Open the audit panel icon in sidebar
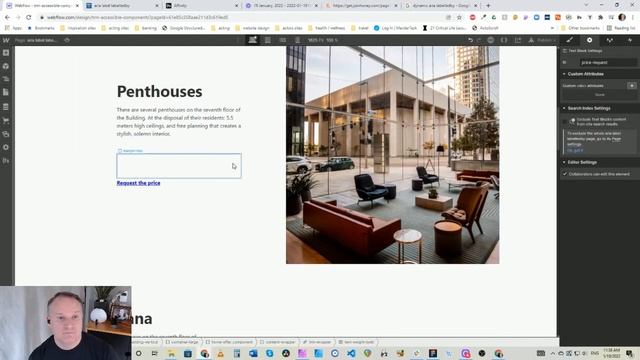This screenshot has height=360, width=640. (6, 161)
